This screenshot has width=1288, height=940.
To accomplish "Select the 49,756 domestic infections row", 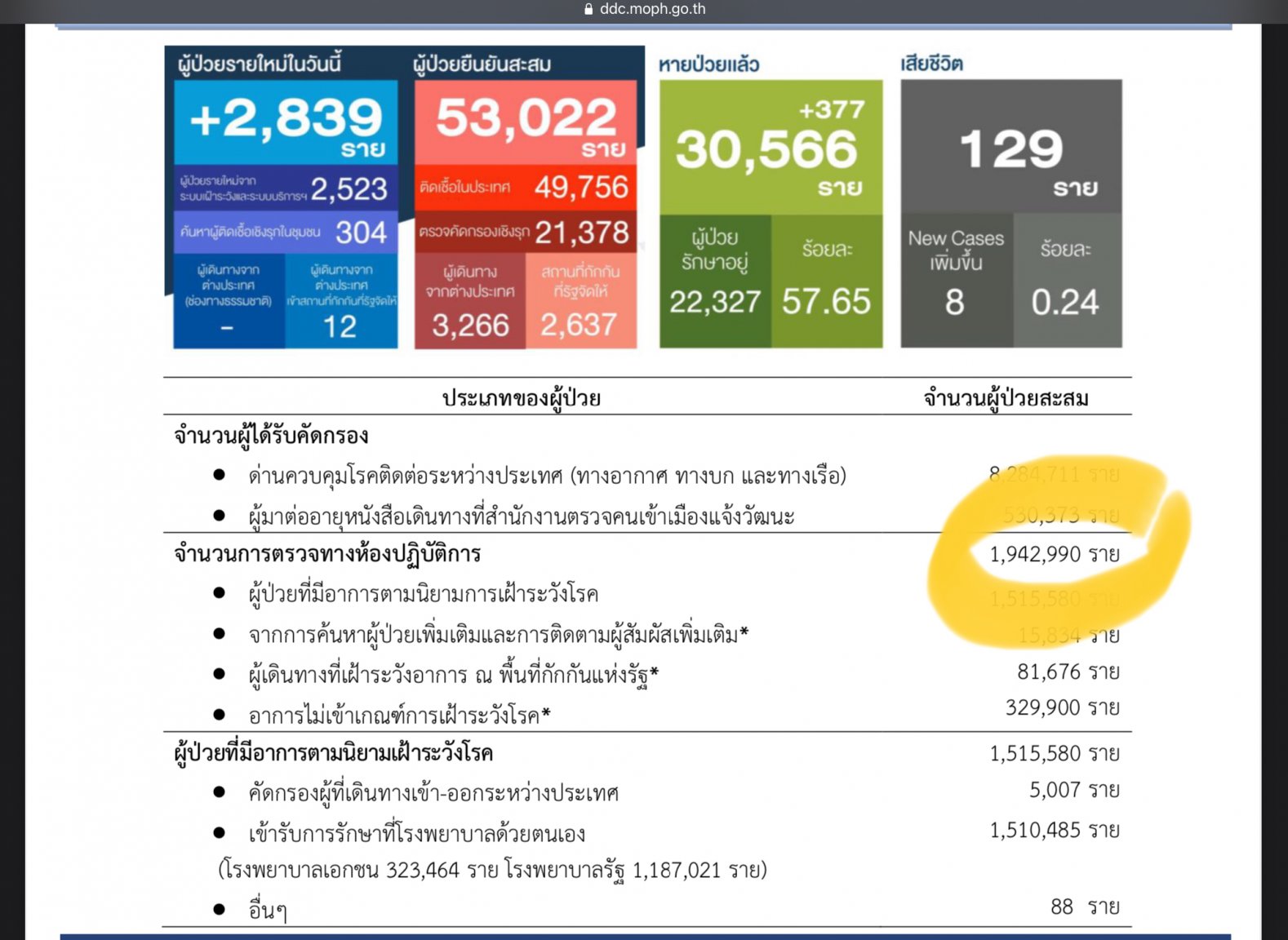I will tap(526, 188).
